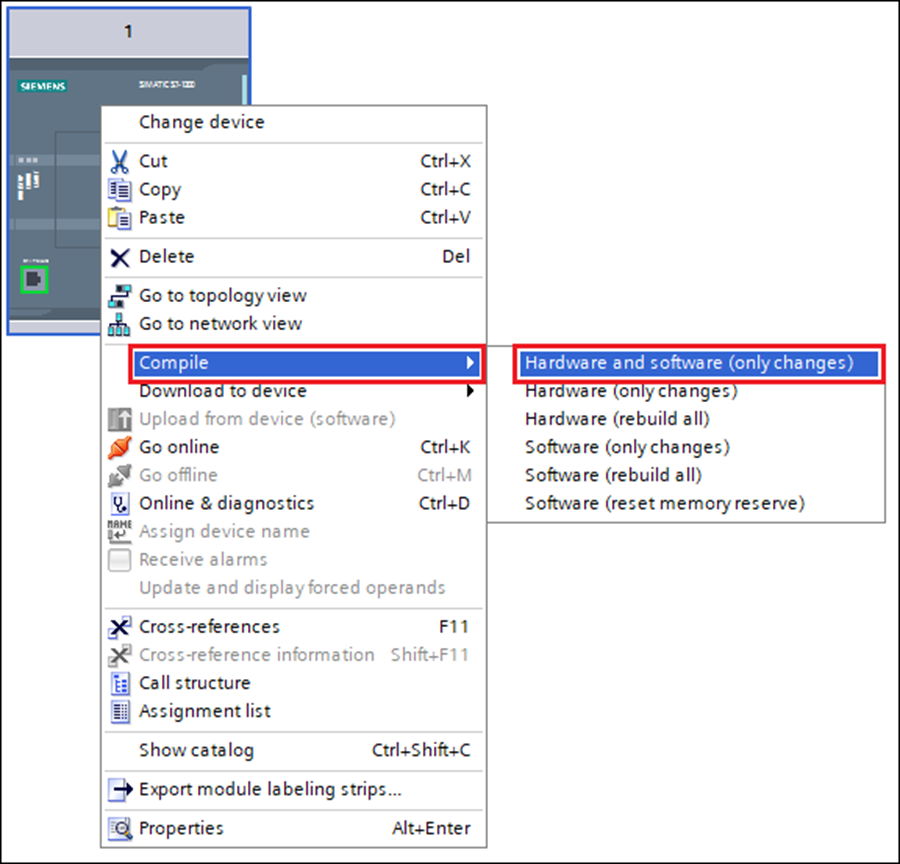This screenshot has width=900, height=864.
Task: Click the Online & diagnostics icon
Action: (118, 503)
